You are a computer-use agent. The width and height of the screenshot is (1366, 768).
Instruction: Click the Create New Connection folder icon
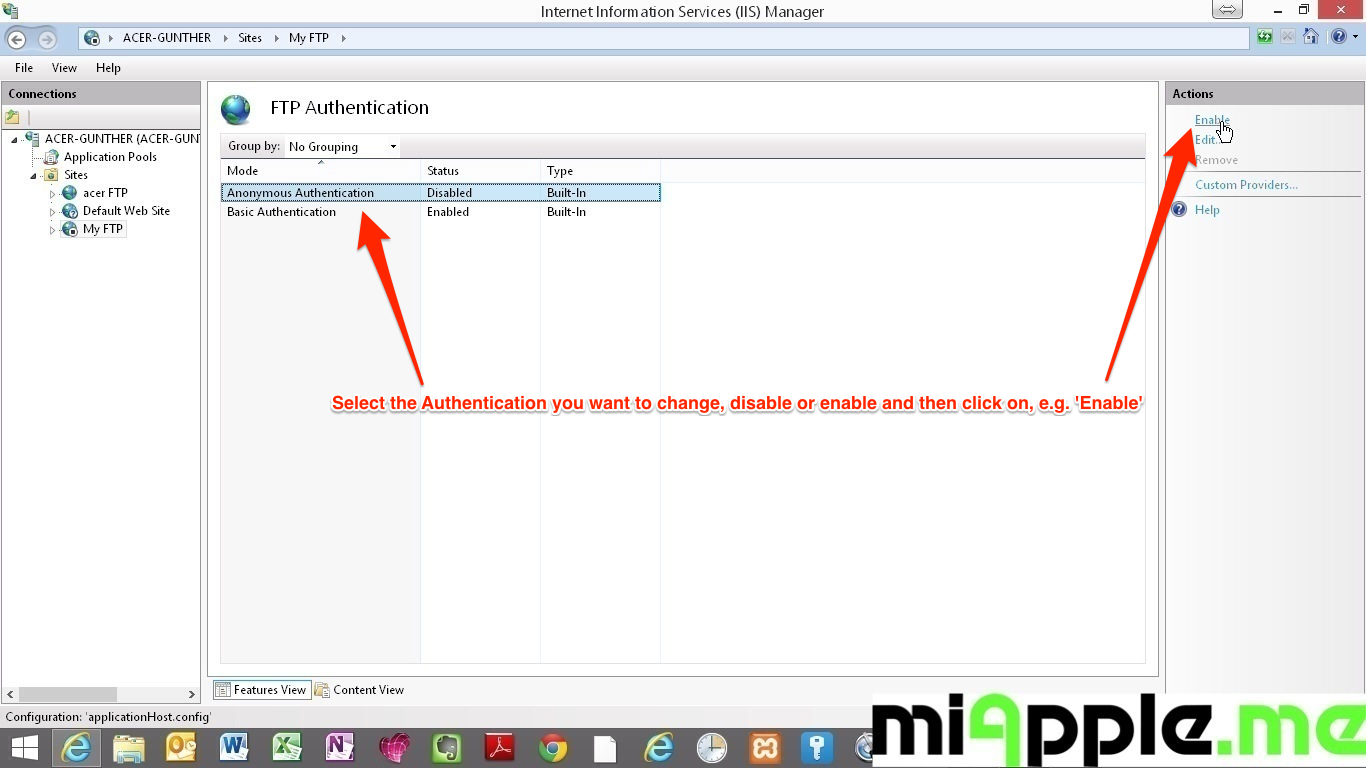[13, 117]
